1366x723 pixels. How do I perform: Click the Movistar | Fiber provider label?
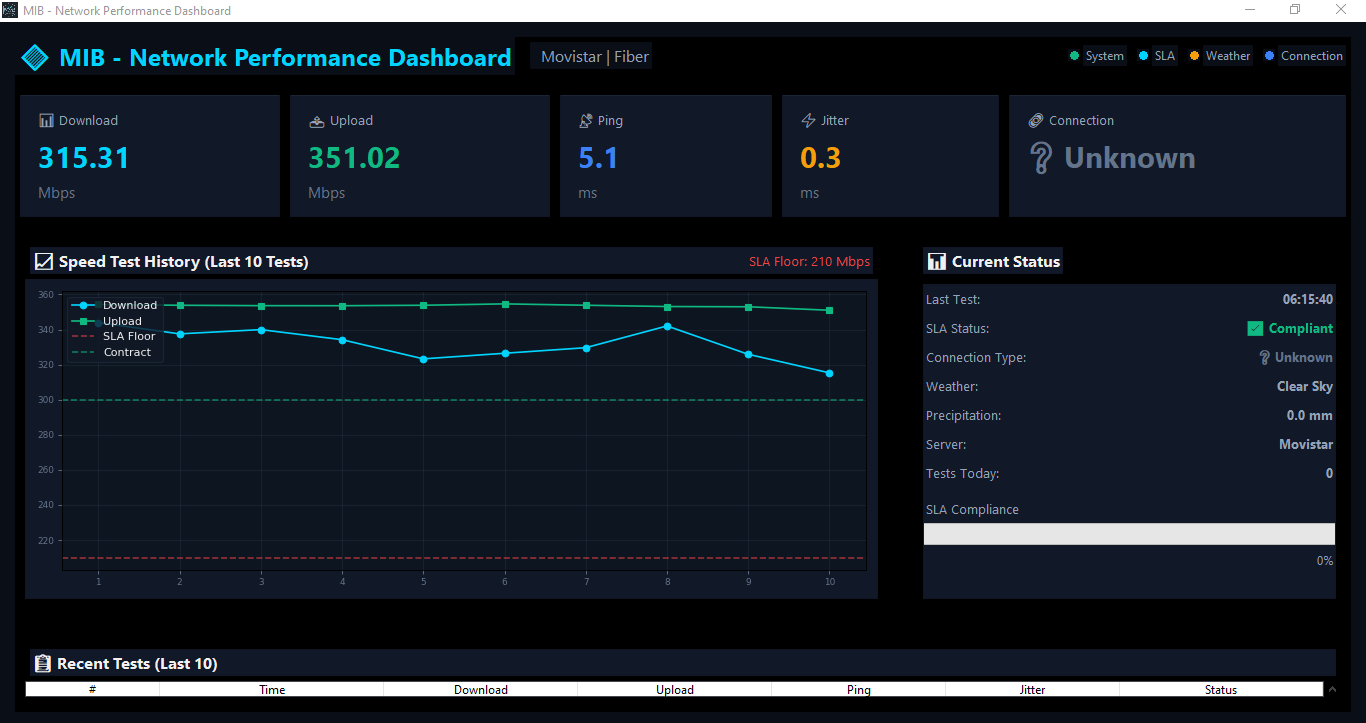[x=595, y=57]
